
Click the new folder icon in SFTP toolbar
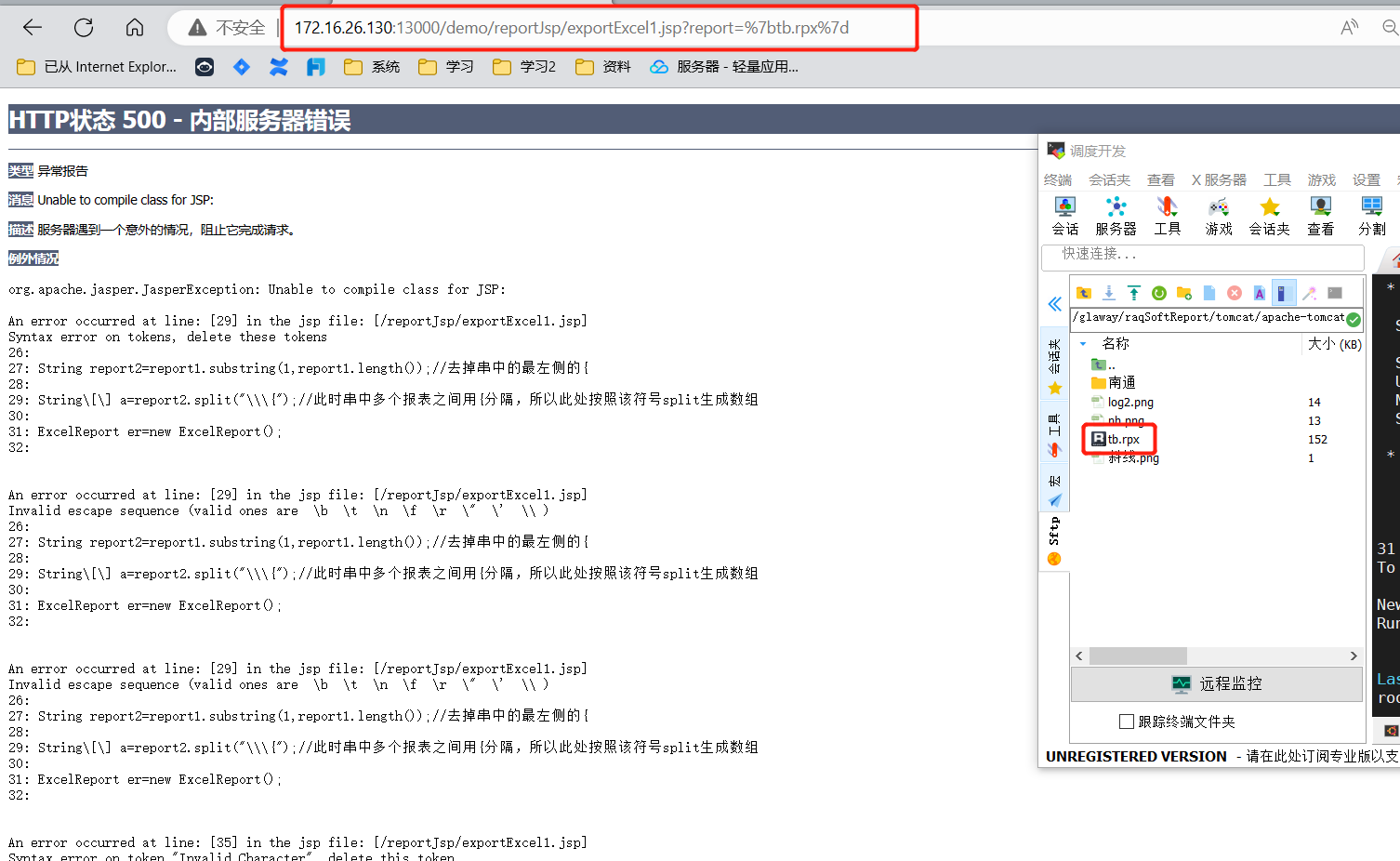tap(1184, 293)
